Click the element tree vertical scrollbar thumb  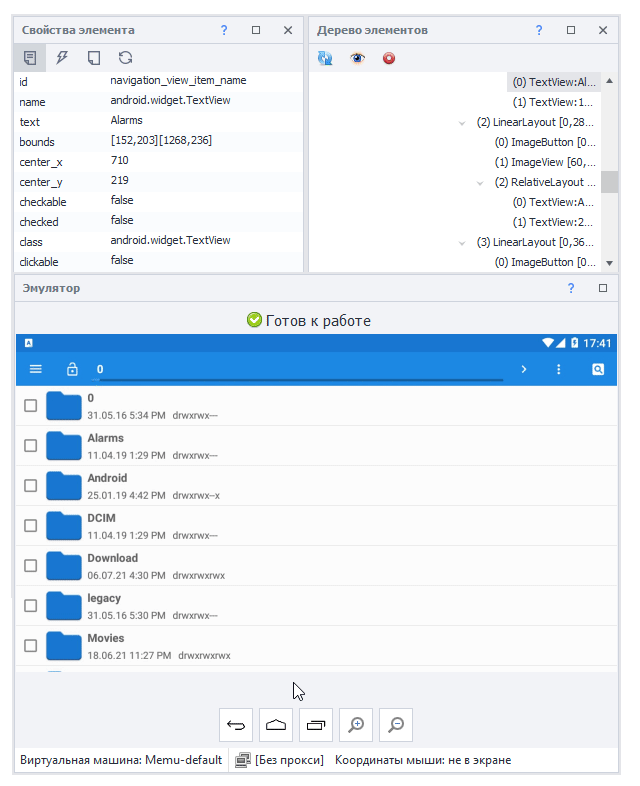coord(609,181)
